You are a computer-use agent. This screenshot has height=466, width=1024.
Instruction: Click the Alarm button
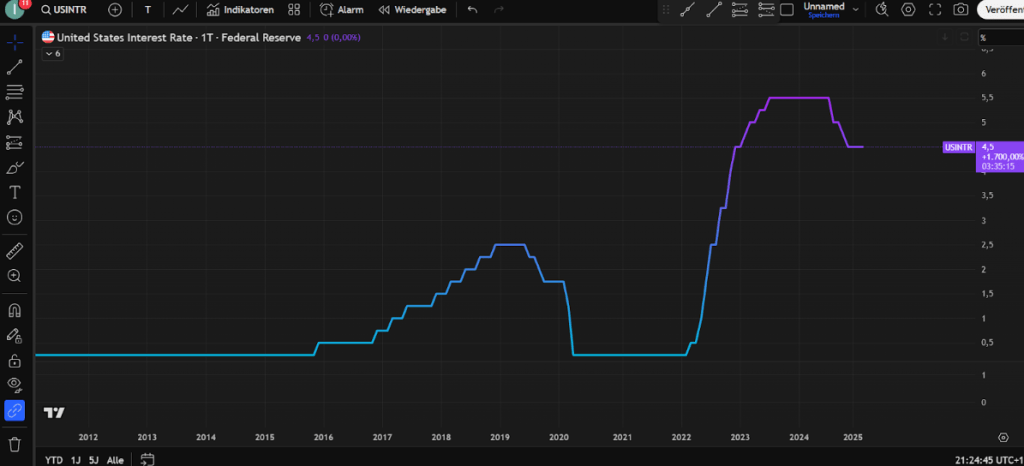tap(341, 9)
